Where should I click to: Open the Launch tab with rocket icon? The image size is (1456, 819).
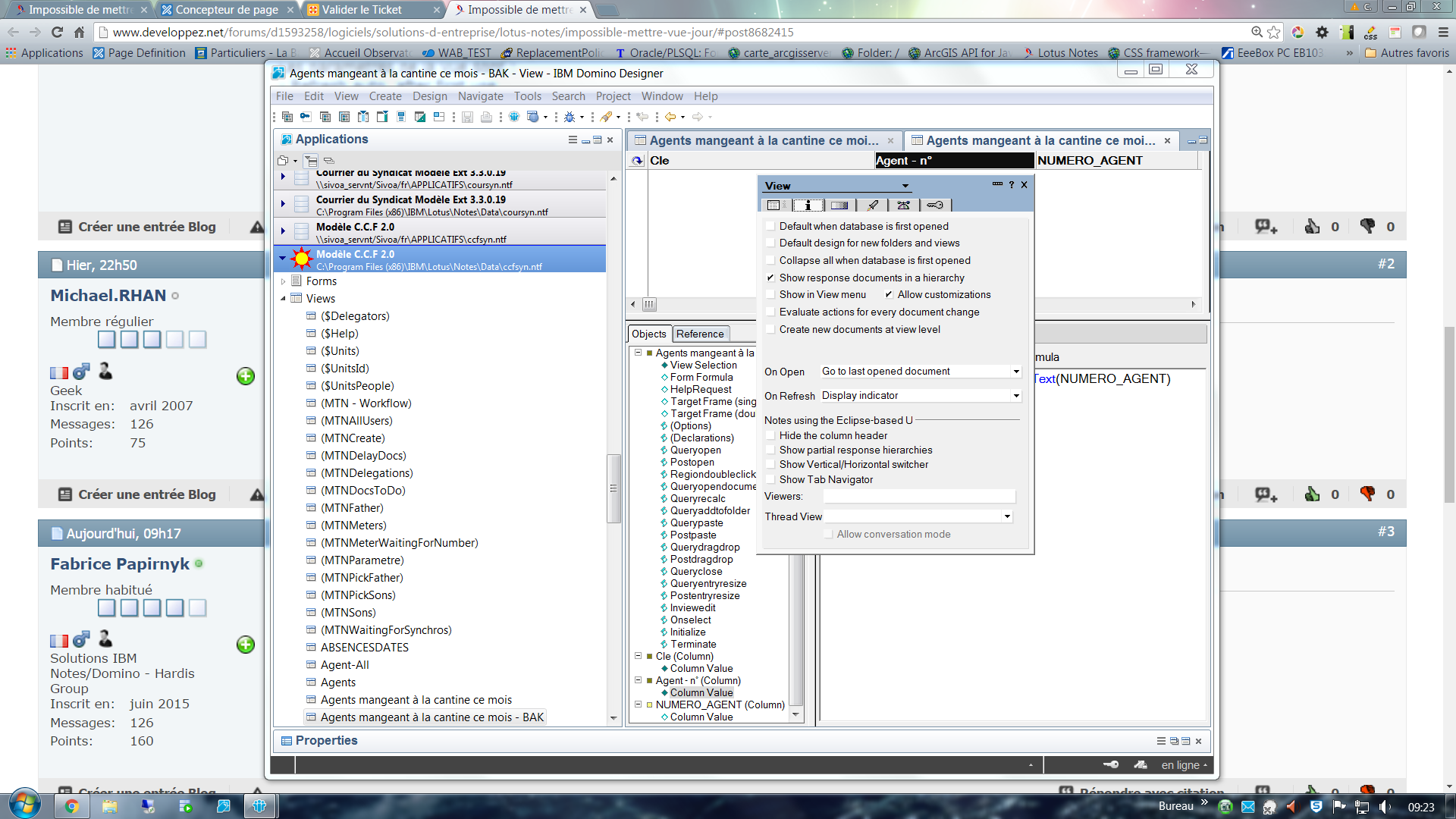[873, 205]
